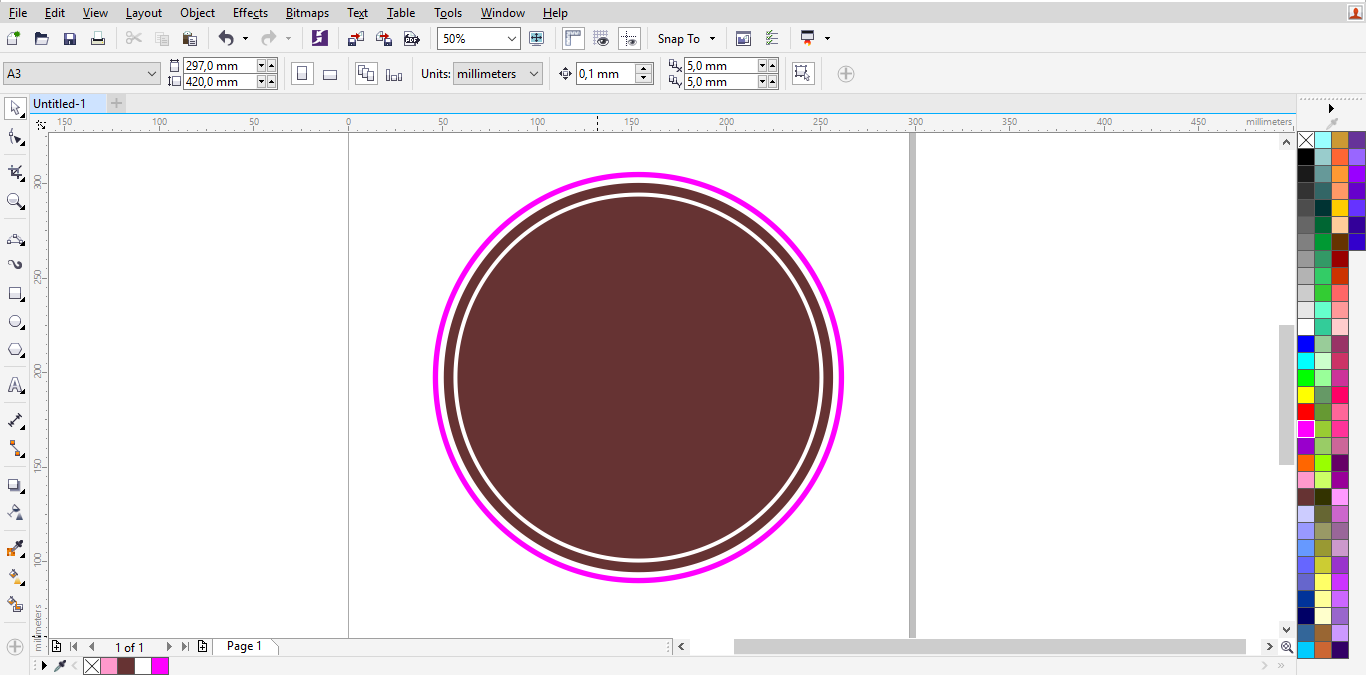Select the Zoom tool
Screen dimensions: 1366x675
click(15, 201)
